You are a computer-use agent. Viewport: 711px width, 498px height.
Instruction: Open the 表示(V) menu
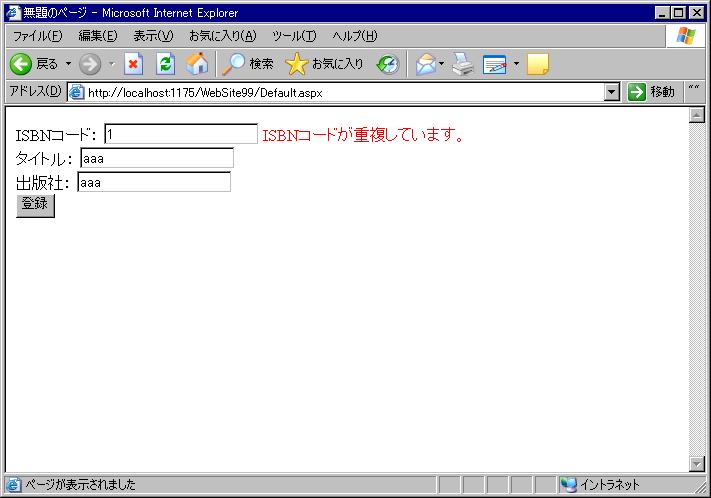pyautogui.click(x=153, y=36)
